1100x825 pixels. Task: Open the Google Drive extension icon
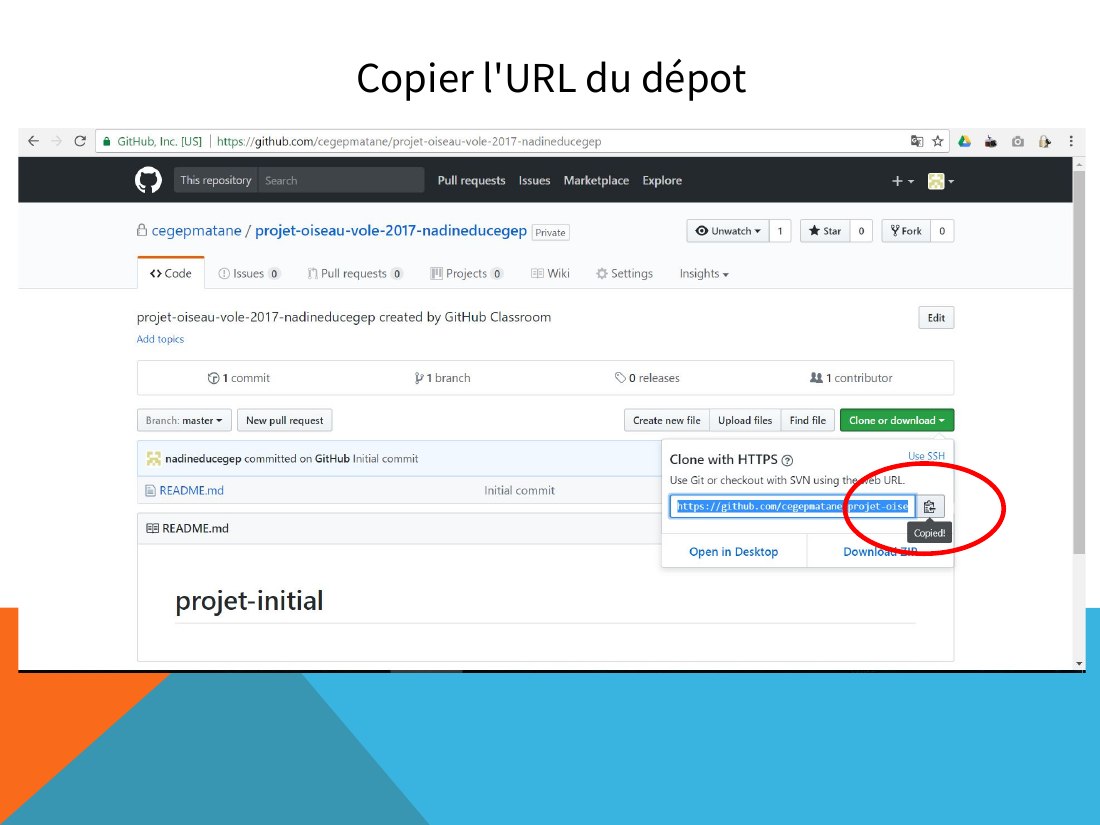tap(965, 141)
